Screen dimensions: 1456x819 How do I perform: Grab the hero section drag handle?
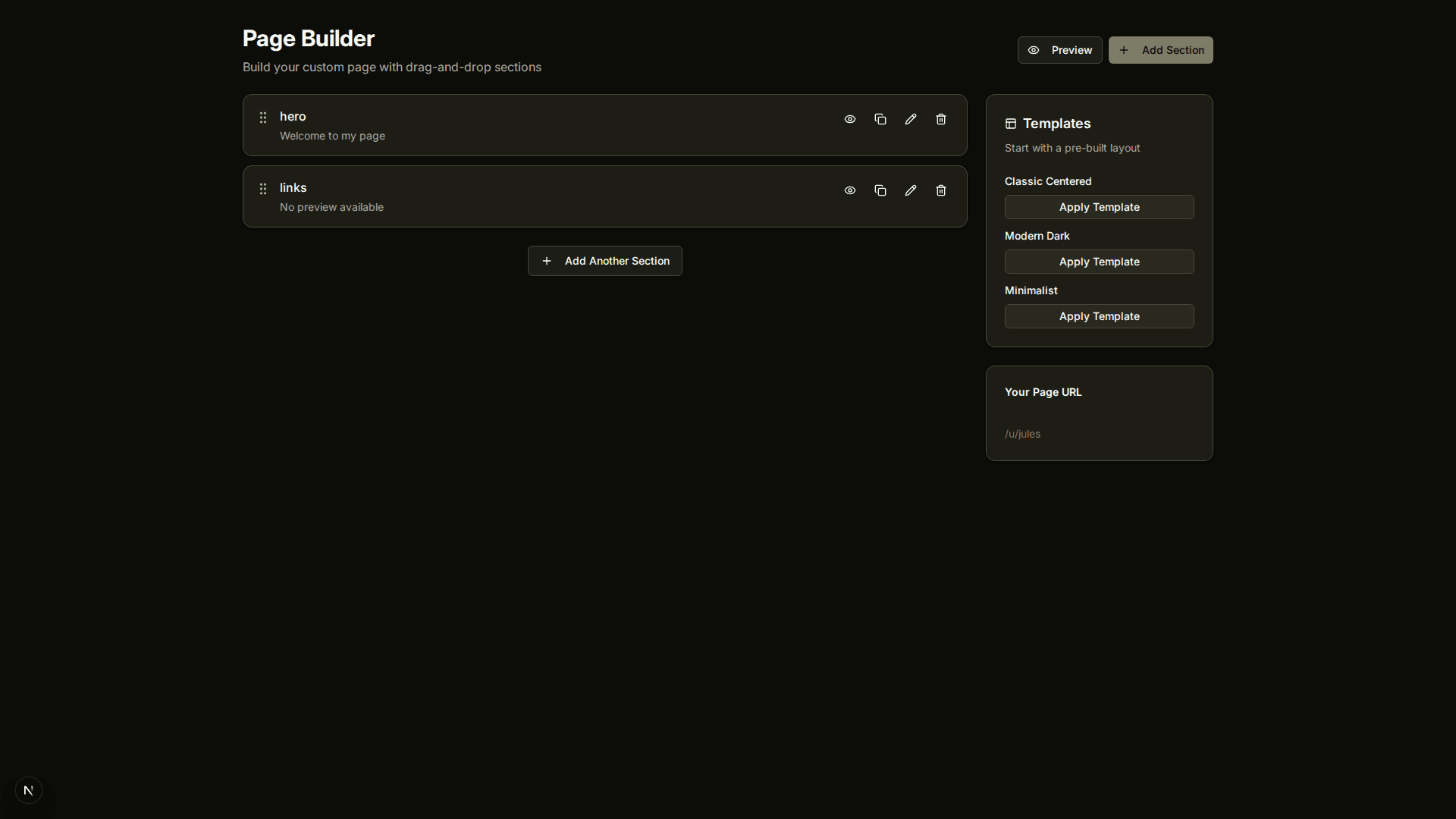263,118
